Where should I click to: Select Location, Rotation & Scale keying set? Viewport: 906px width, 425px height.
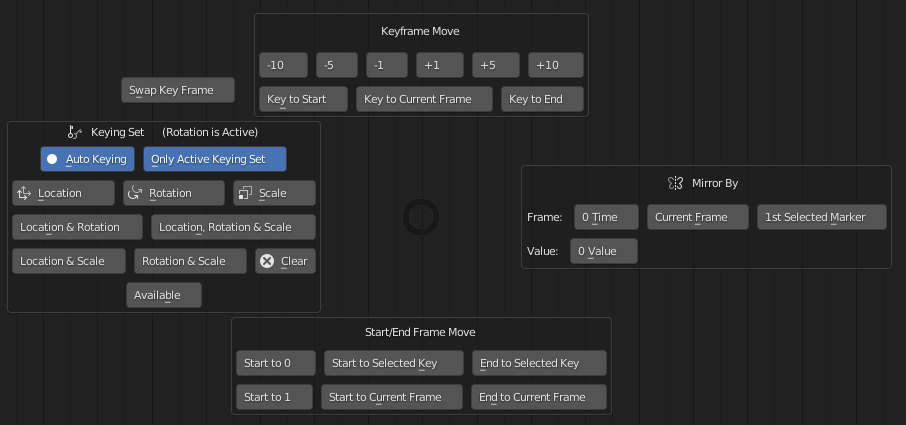(233, 227)
